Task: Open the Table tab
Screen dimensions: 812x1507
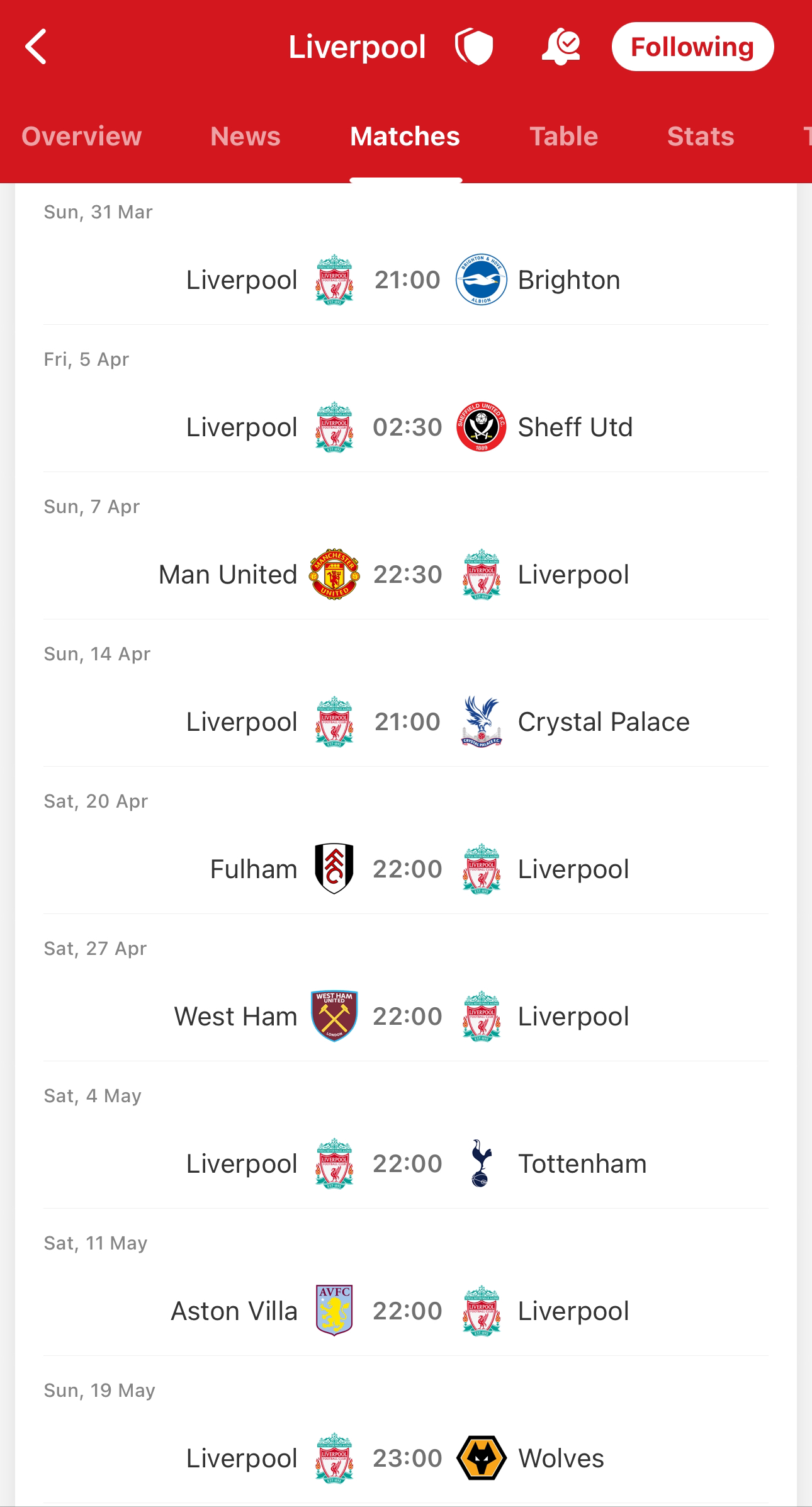Action: (564, 136)
